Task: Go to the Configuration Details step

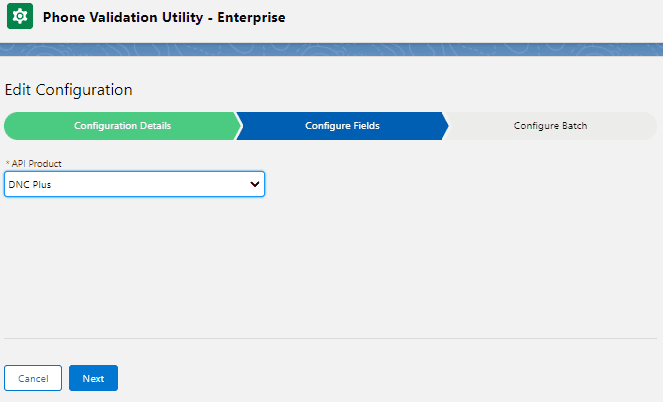Action: tap(122, 126)
